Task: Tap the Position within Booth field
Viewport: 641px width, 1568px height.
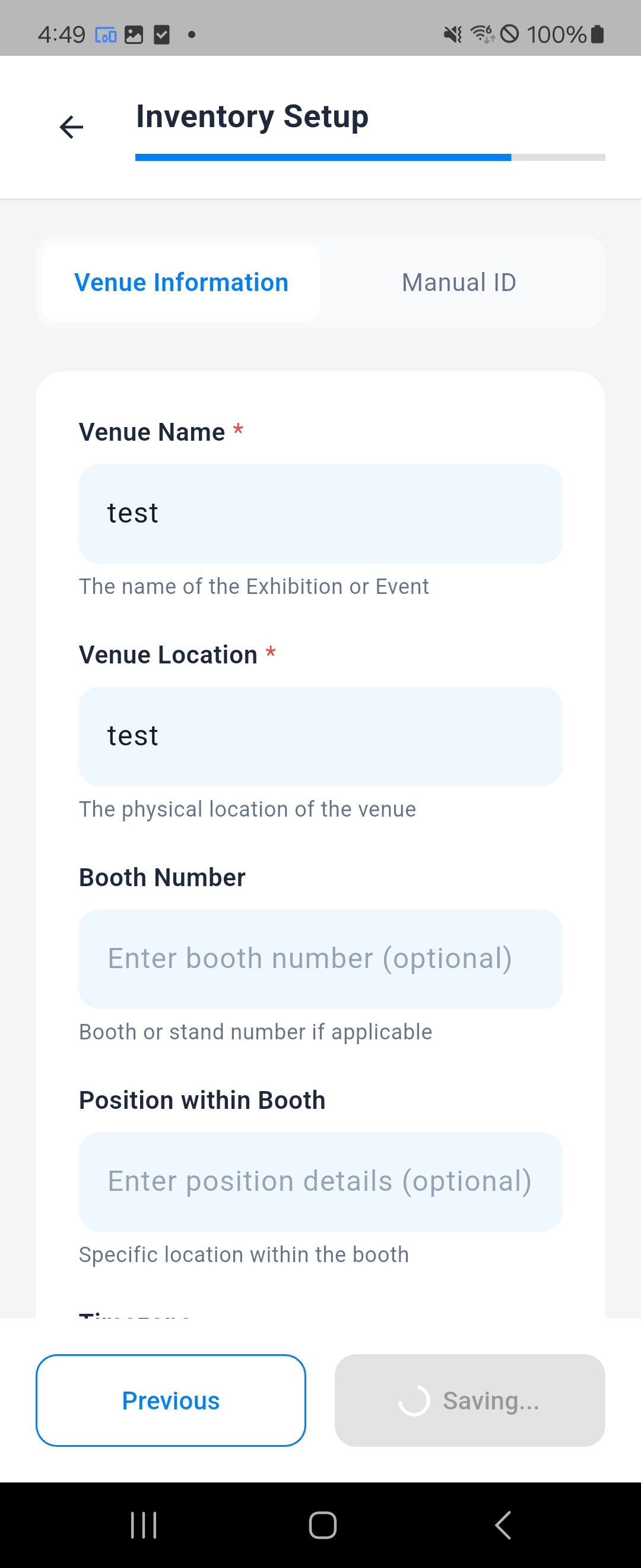Action: (x=320, y=1182)
